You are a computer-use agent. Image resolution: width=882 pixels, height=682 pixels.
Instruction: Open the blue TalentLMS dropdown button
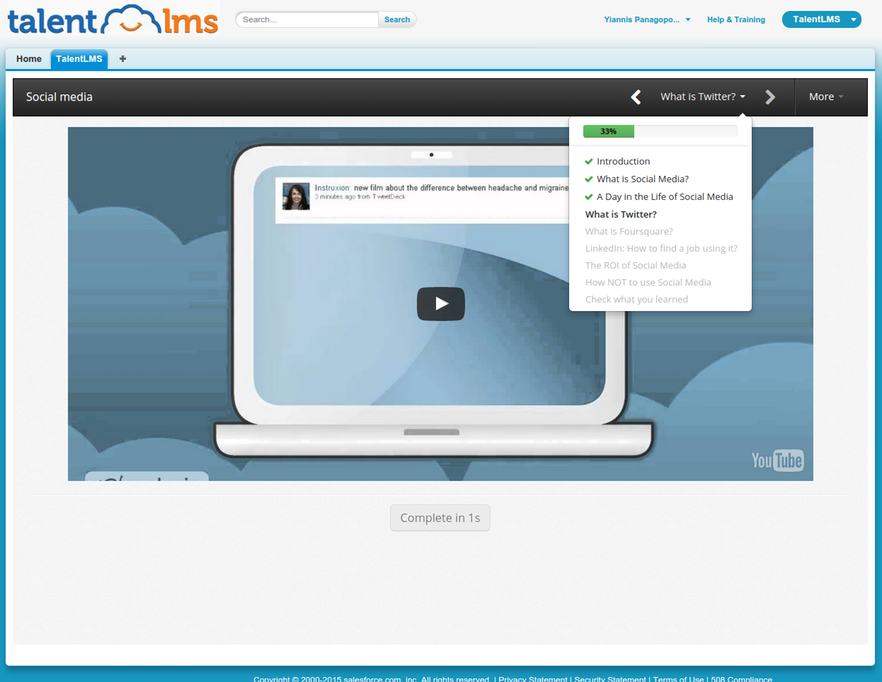(x=821, y=19)
